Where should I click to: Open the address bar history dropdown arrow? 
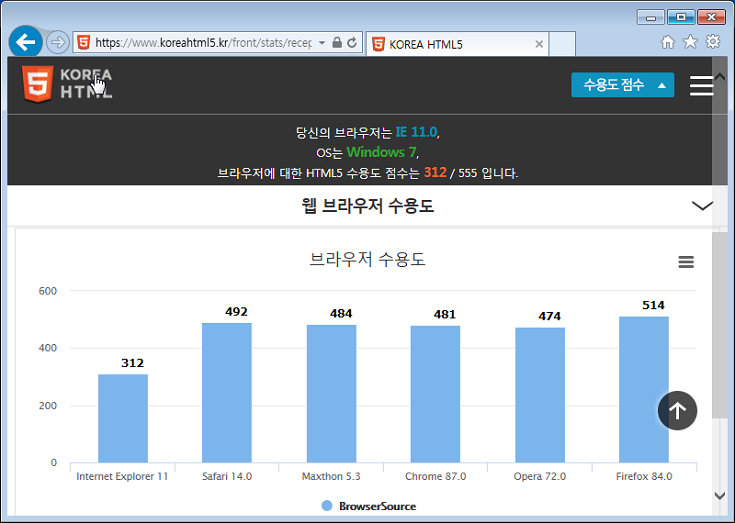(322, 43)
